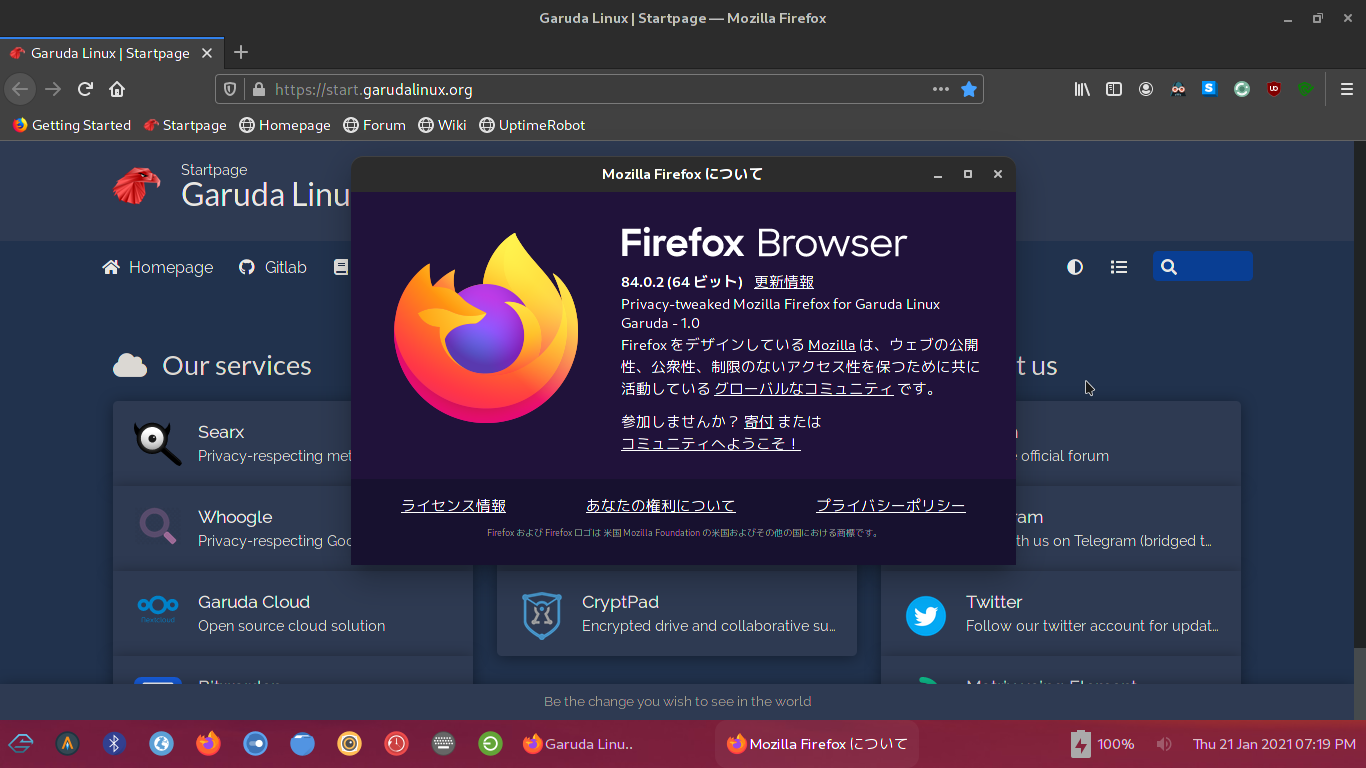Open the Arch-style A app in taskbar
The height and width of the screenshot is (768, 1366).
coord(67,743)
